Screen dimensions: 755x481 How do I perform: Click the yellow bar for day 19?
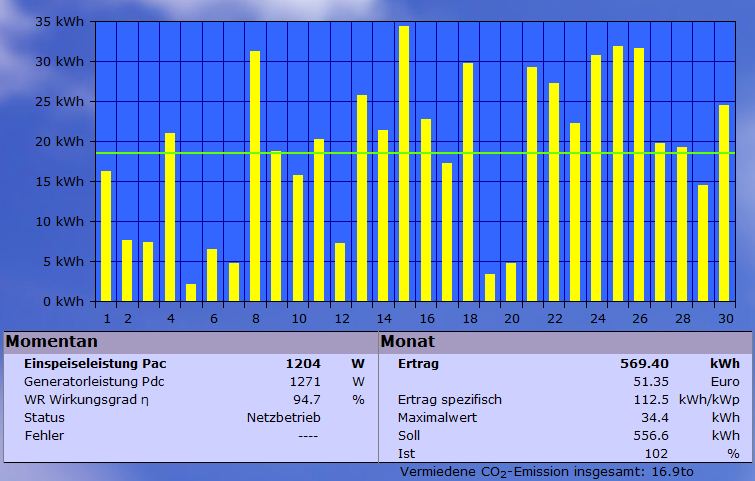click(x=490, y=287)
